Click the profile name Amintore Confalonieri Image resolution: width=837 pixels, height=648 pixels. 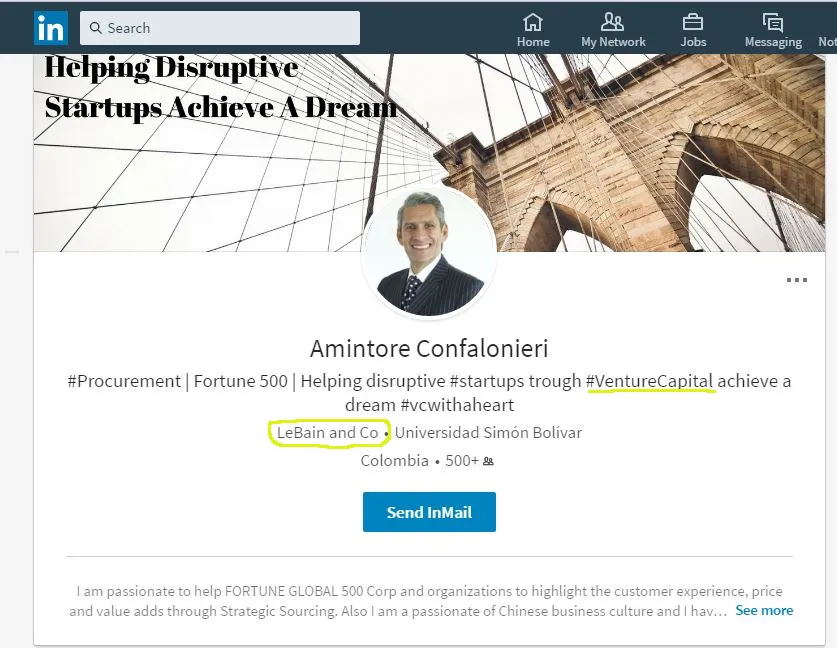[429, 349]
